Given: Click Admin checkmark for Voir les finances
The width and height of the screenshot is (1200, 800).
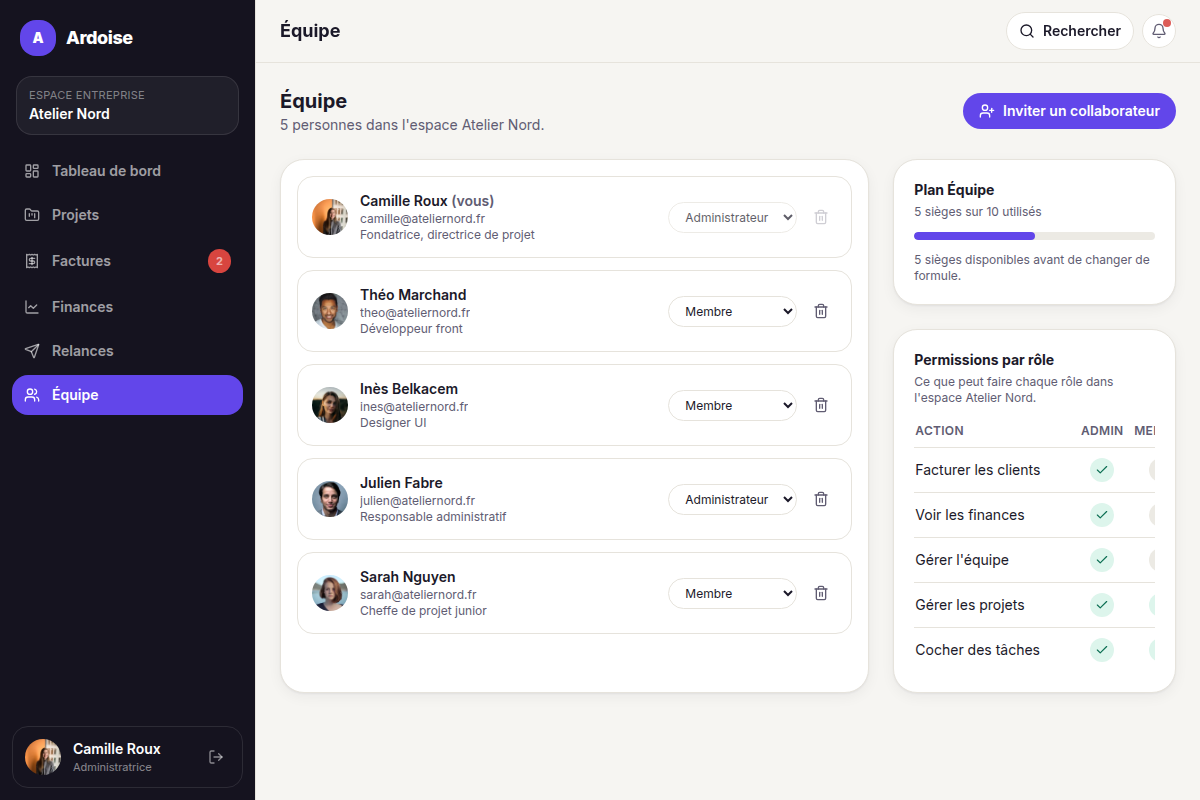Looking at the screenshot, I should (1102, 515).
